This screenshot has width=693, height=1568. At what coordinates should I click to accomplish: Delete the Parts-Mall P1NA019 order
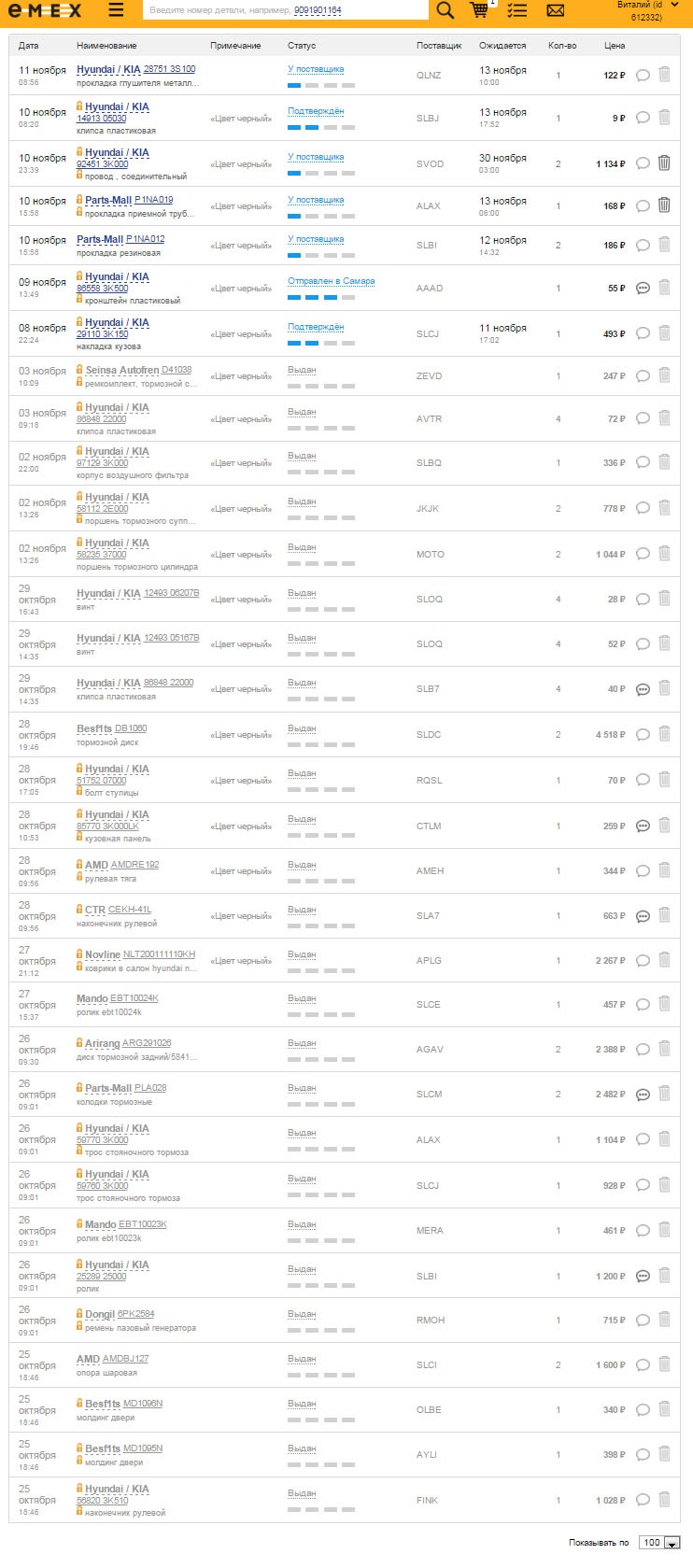(664, 205)
